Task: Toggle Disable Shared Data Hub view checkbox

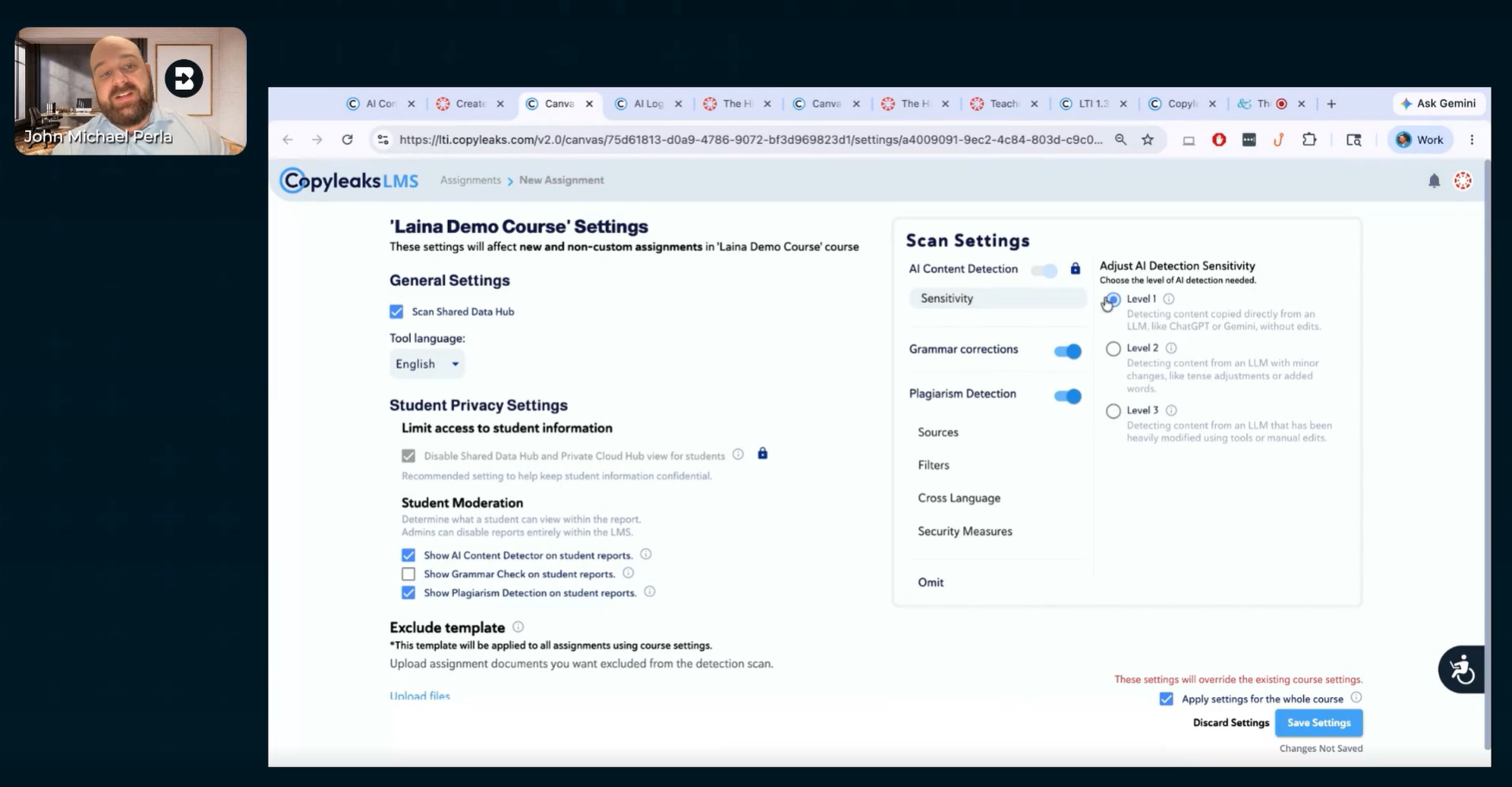Action: (408, 456)
